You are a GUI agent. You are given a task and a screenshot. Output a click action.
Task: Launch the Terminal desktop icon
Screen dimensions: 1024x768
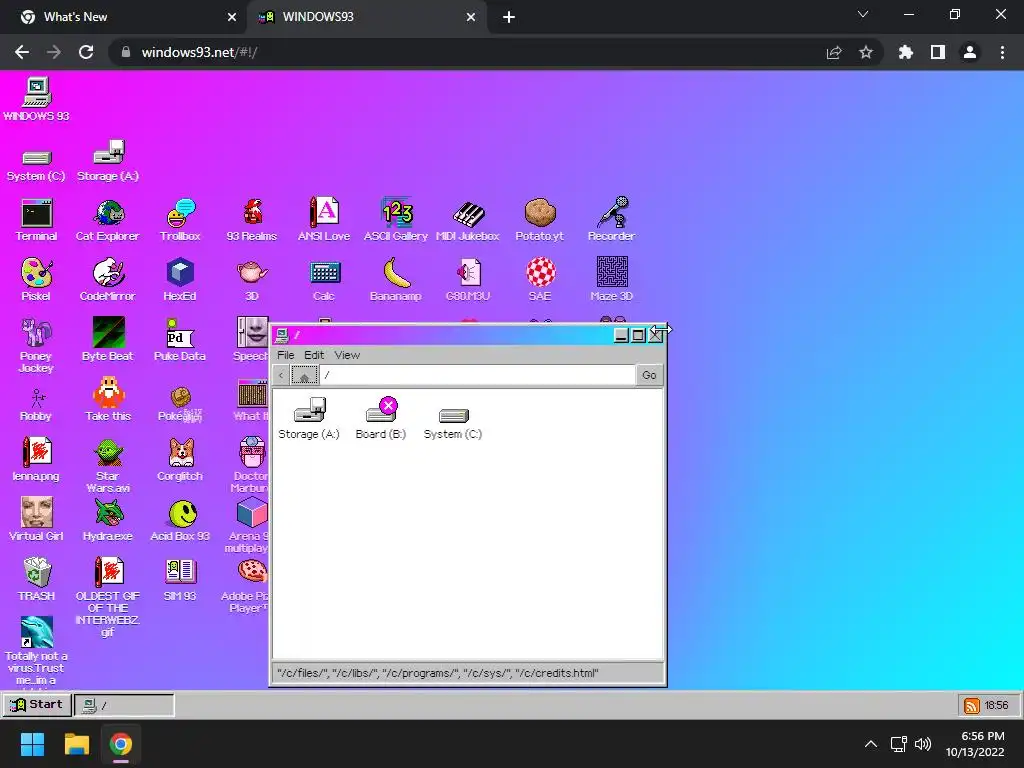(37, 220)
